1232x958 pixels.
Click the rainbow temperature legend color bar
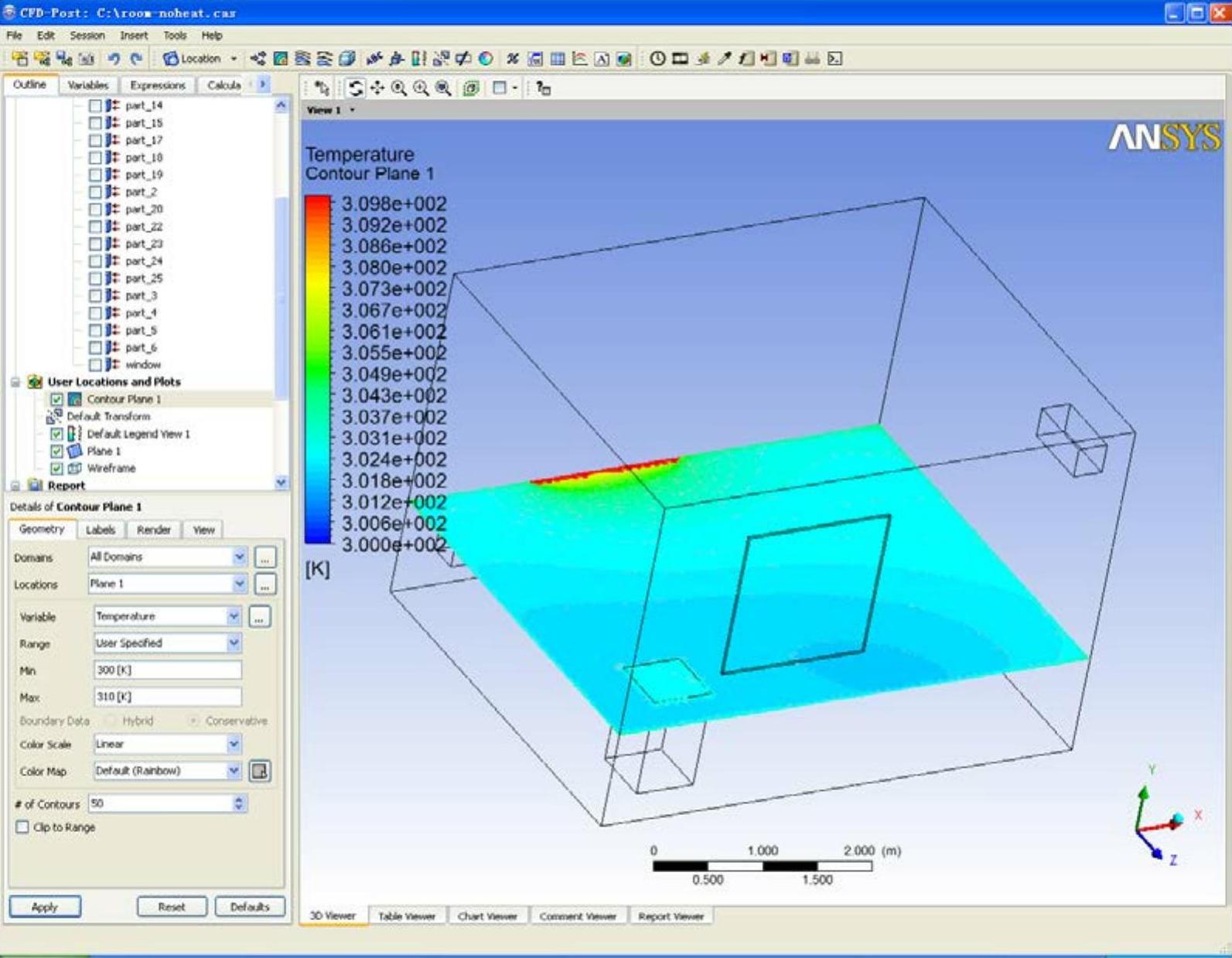pos(317,370)
